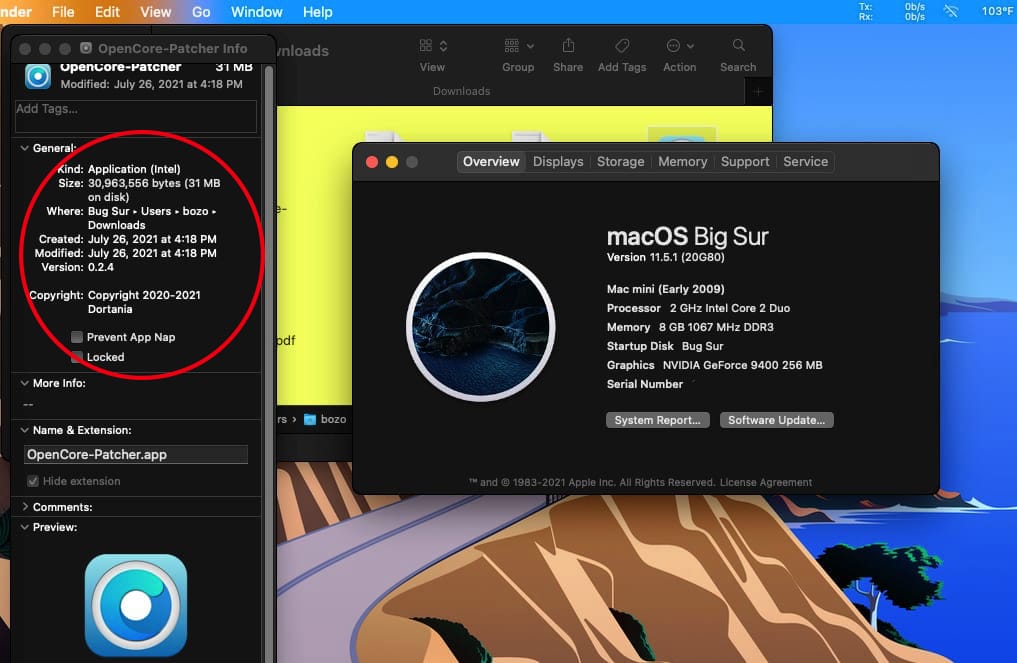Collapse the More Info section
This screenshot has width=1017, height=663.
(x=25, y=383)
